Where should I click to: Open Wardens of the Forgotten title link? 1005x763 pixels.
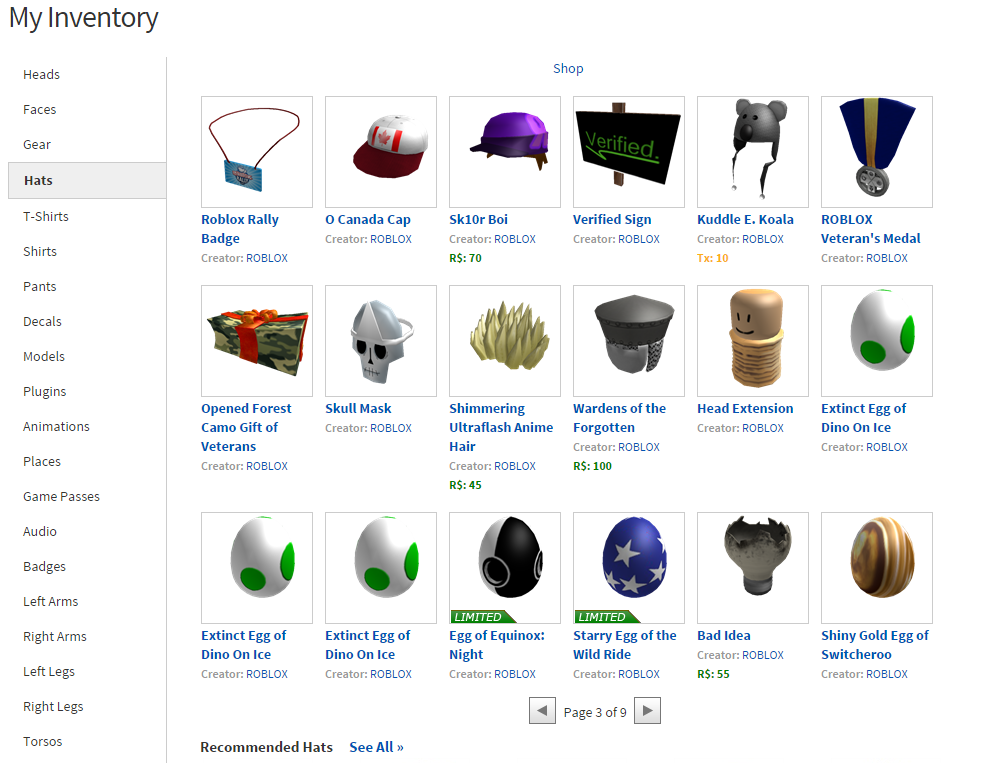(619, 418)
